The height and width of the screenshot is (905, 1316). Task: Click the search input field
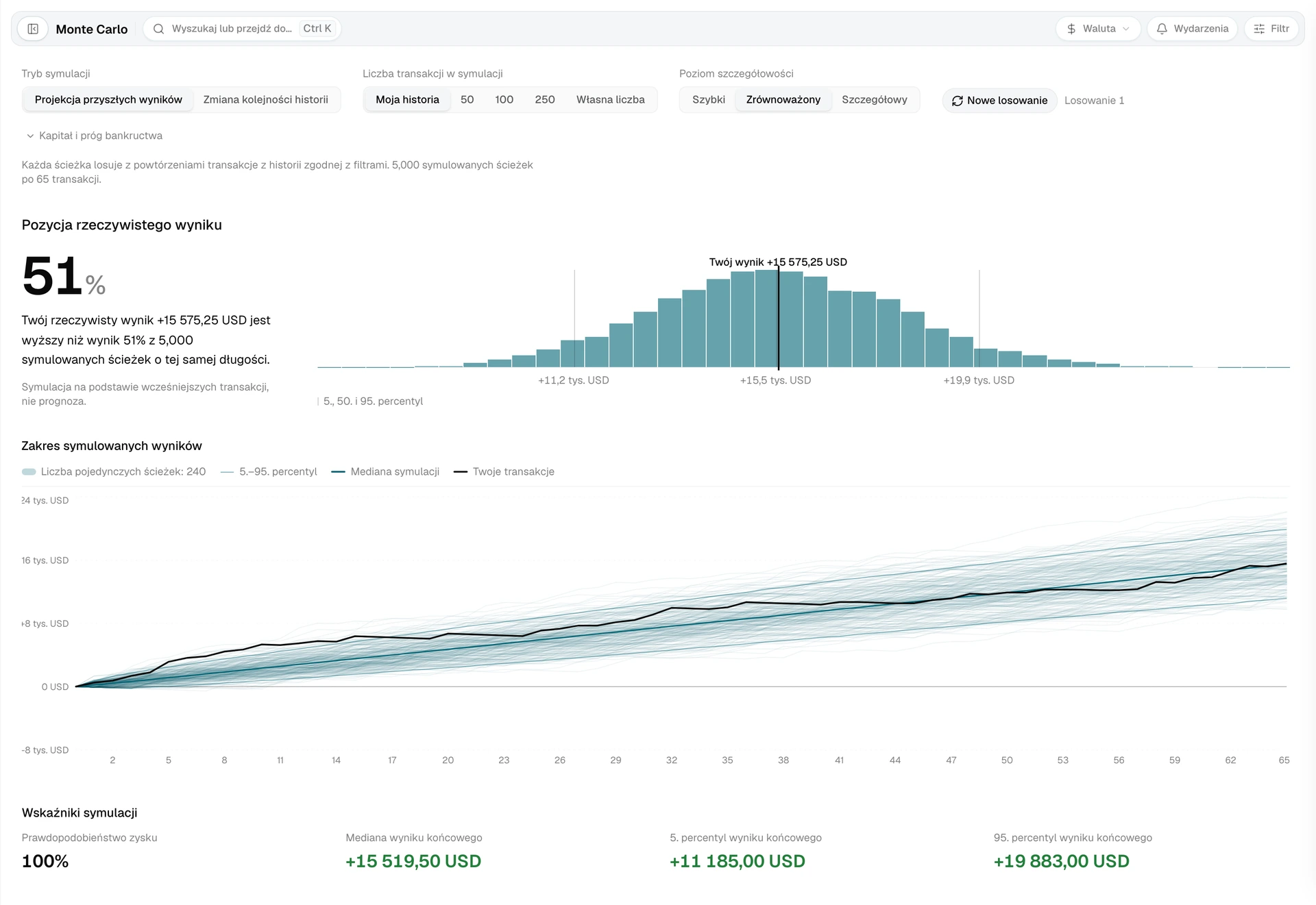click(242, 29)
